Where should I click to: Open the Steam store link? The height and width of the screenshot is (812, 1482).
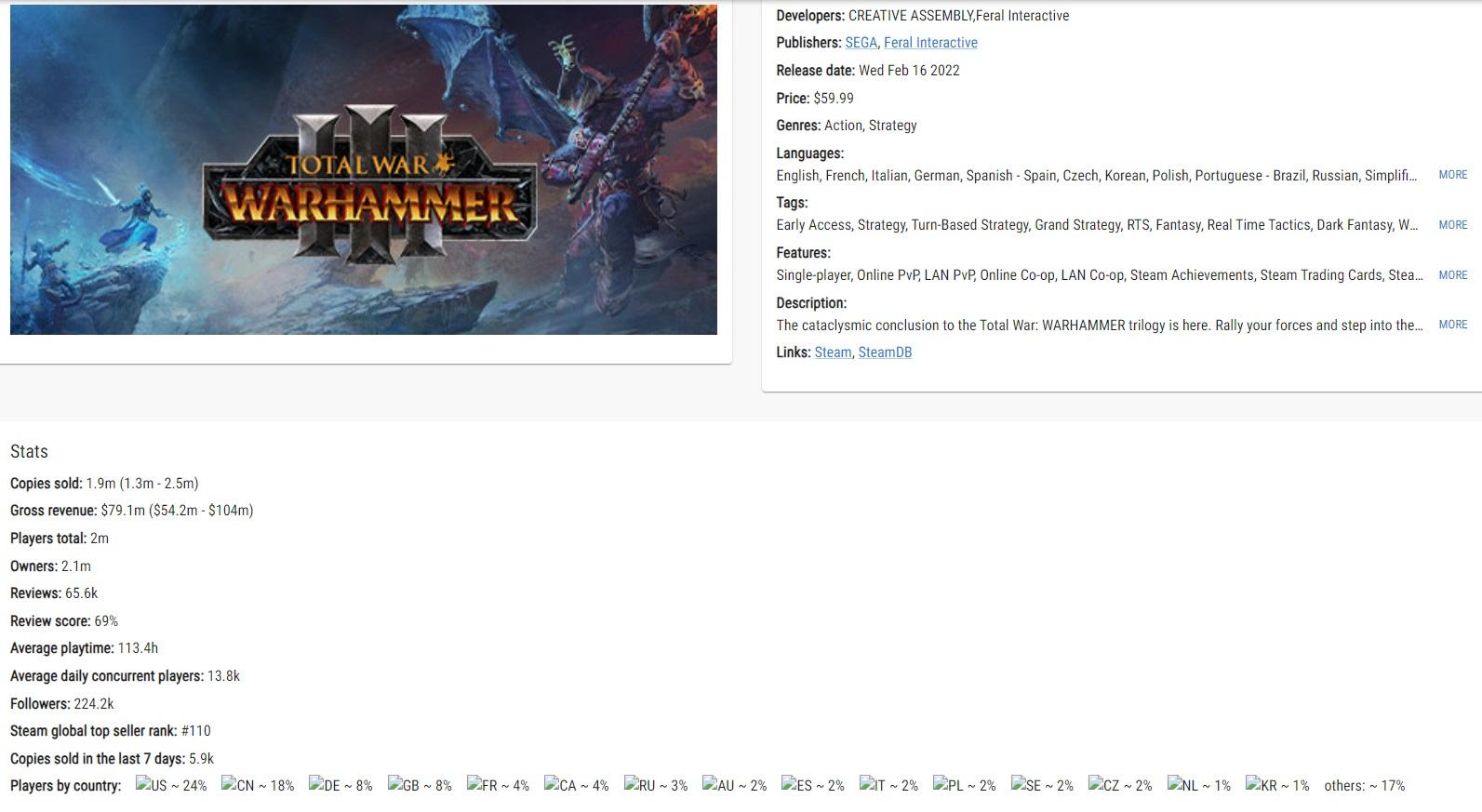coord(833,353)
